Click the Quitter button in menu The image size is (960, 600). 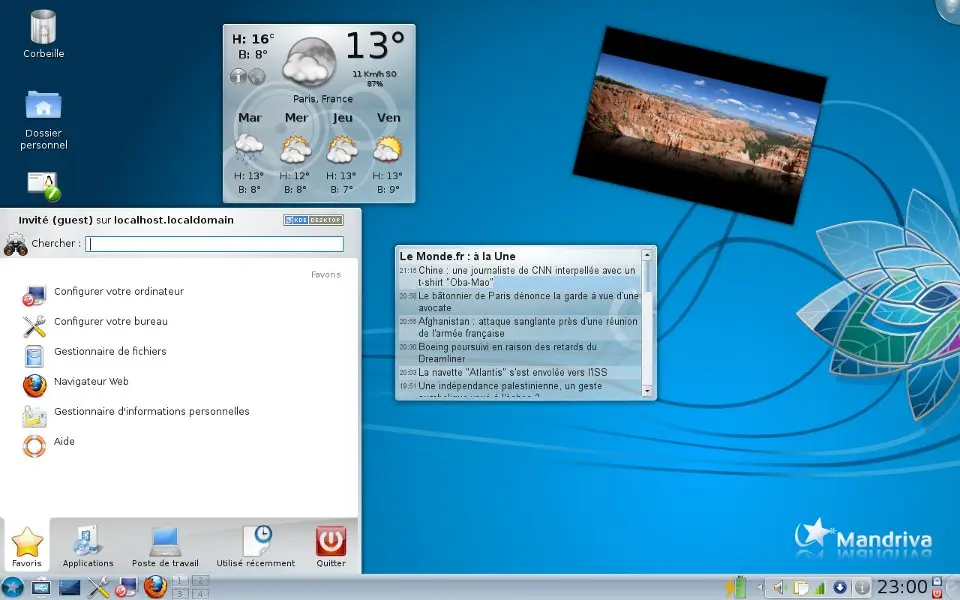click(331, 547)
